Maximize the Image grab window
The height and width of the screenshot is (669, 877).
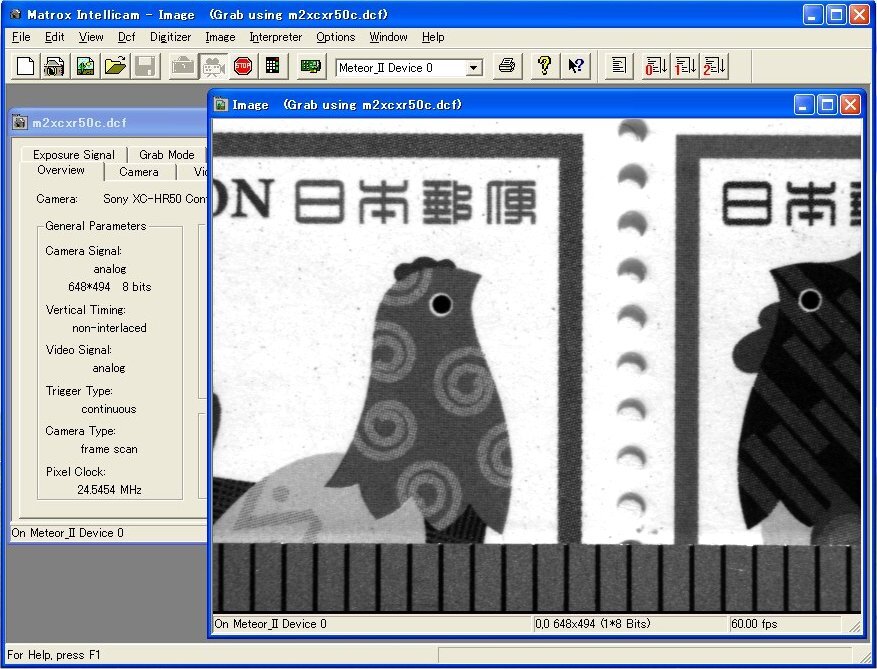pyautogui.click(x=827, y=105)
